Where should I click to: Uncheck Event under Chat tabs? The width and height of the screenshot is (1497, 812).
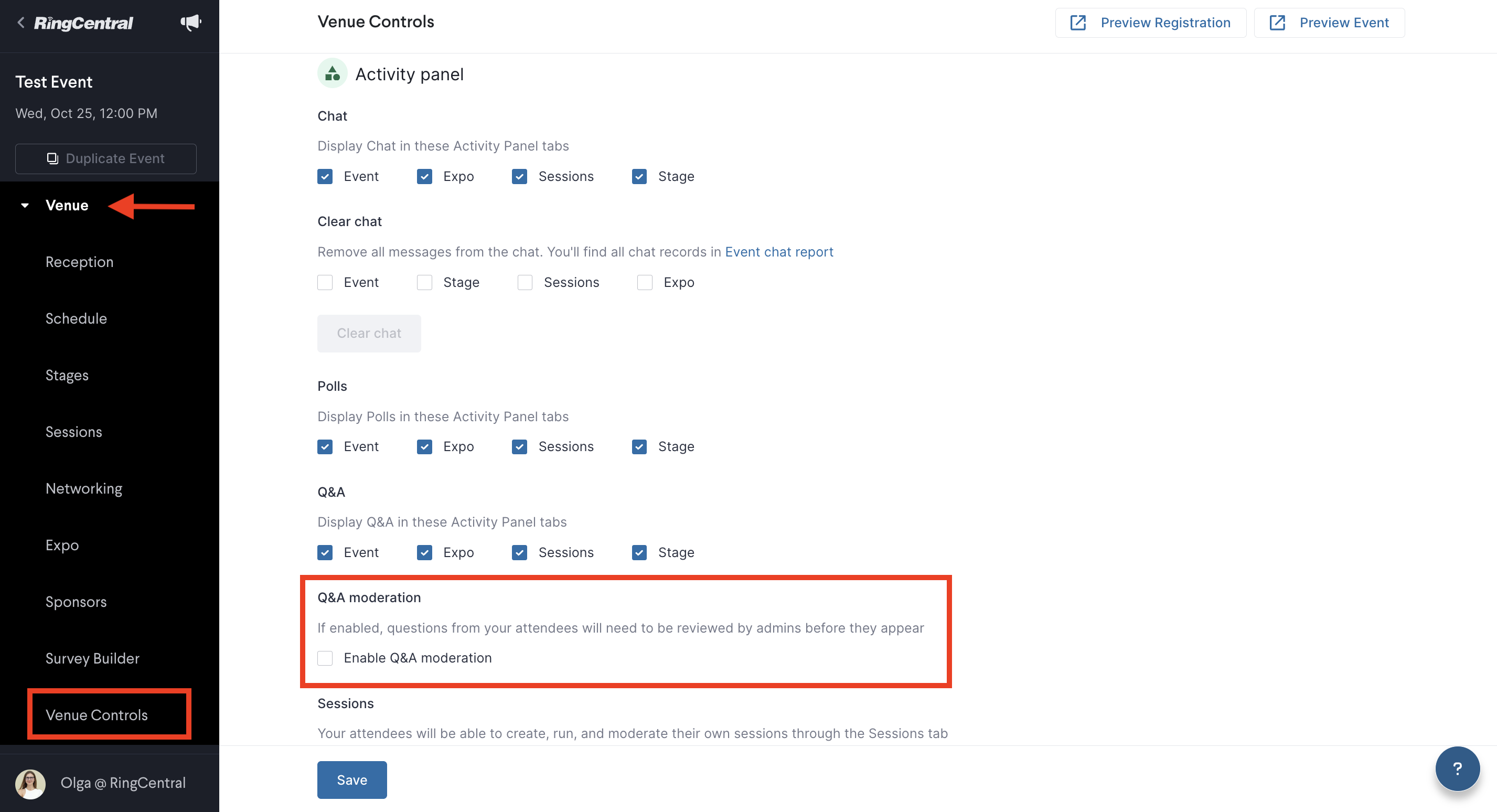[x=325, y=177]
